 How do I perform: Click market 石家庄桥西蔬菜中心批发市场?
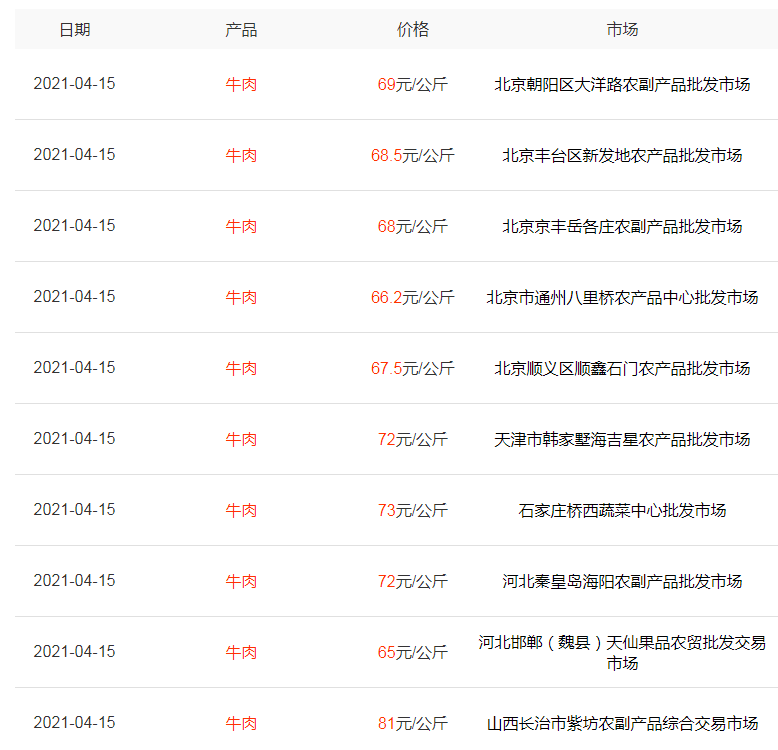click(x=622, y=510)
